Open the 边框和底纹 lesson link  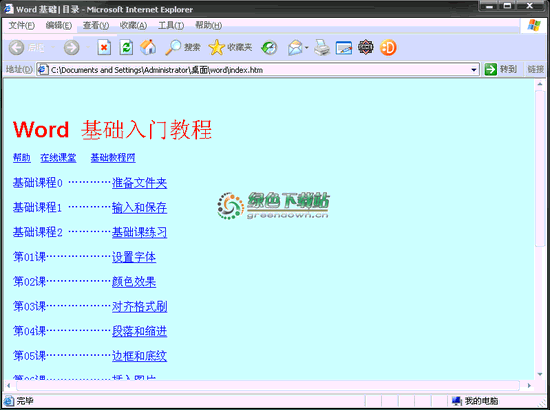pyautogui.click(x=139, y=356)
